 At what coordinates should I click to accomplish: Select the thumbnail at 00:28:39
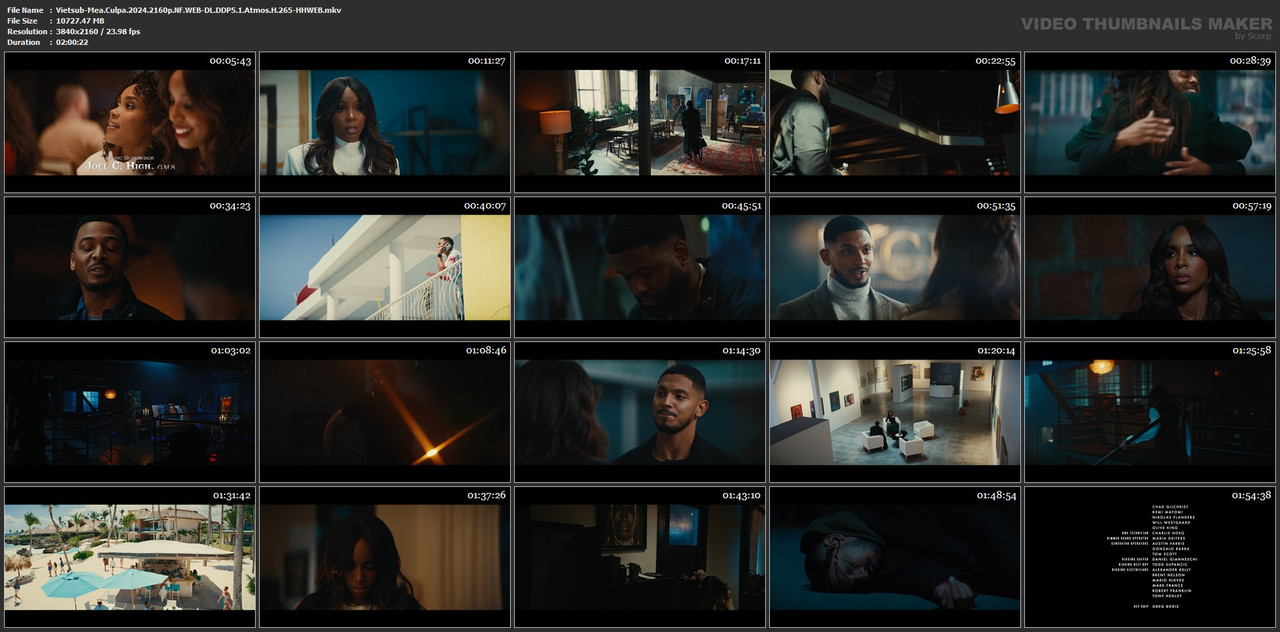point(1150,122)
